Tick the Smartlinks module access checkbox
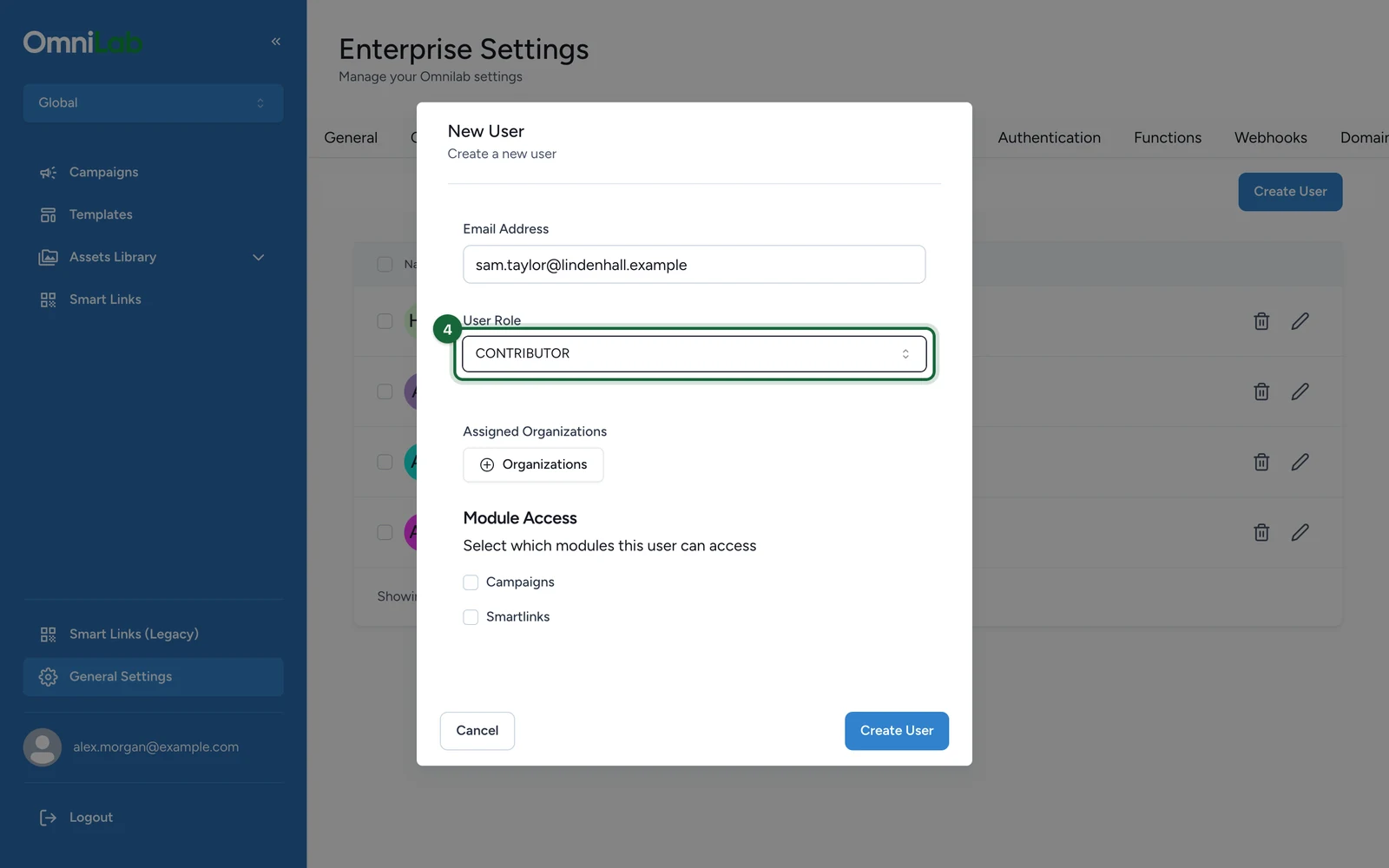 coord(471,617)
